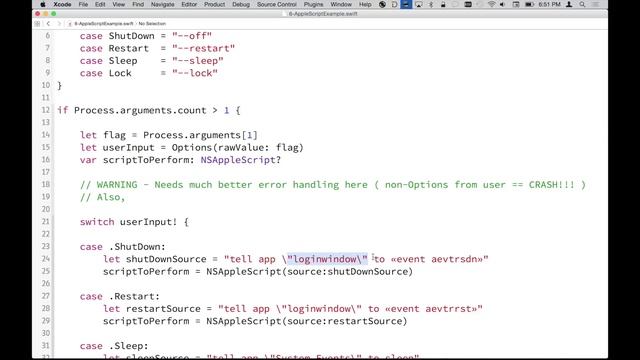Open the Editor menu
The height and width of the screenshot is (360, 640).
[x=189, y=4]
